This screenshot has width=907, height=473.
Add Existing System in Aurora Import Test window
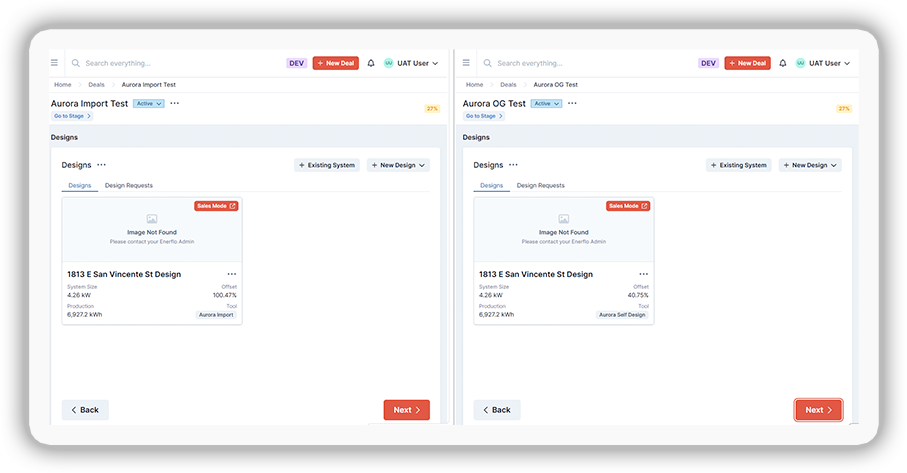tap(327, 165)
